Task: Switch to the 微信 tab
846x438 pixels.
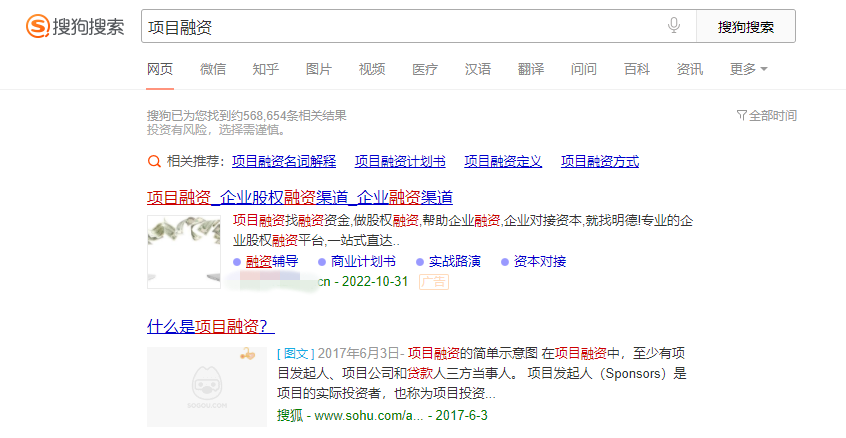Action: 213,69
